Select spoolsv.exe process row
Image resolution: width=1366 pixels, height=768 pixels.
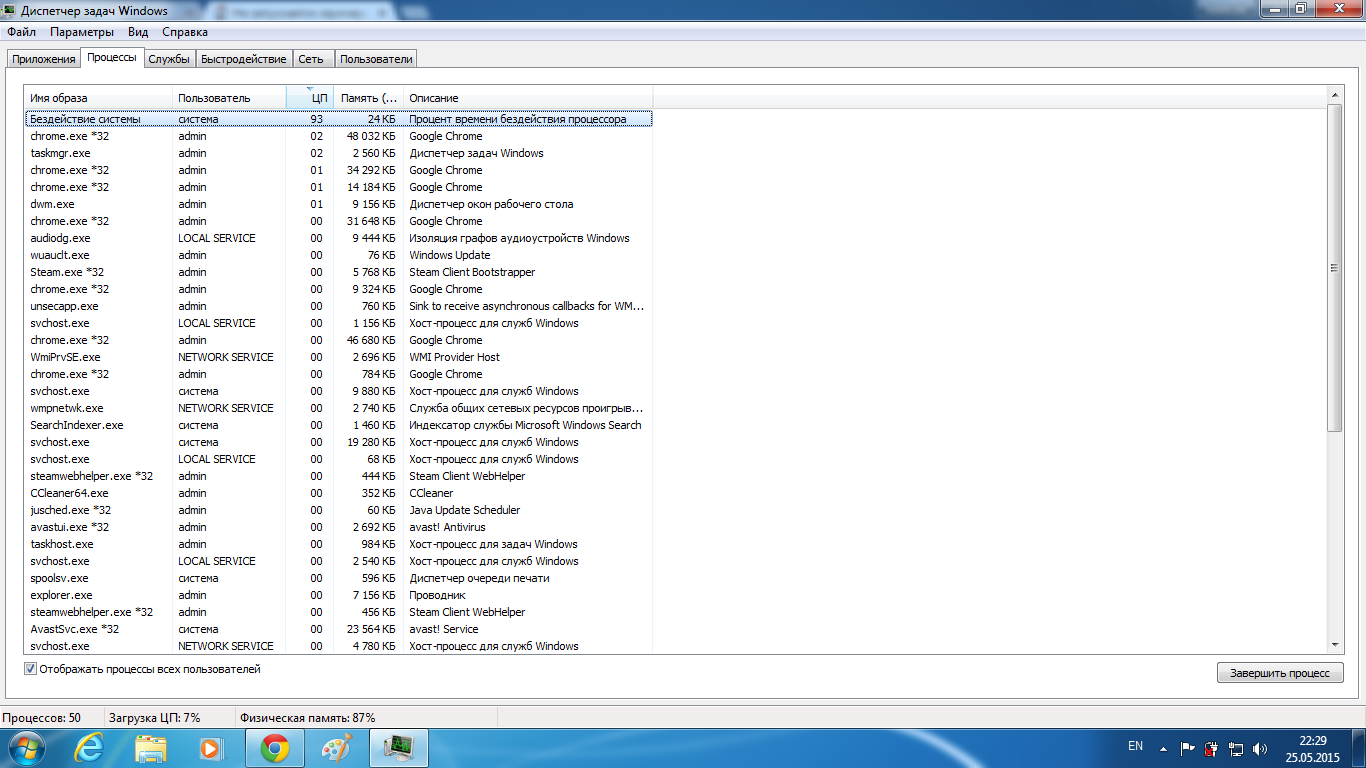coord(338,578)
